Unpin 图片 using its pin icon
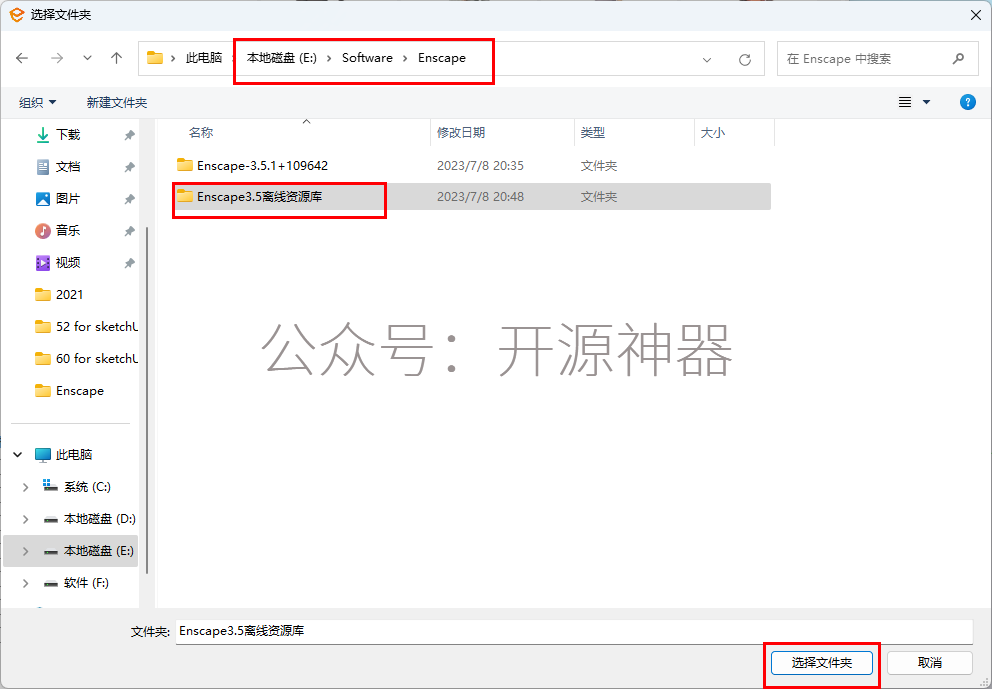This screenshot has height=689, width=992. [x=129, y=199]
